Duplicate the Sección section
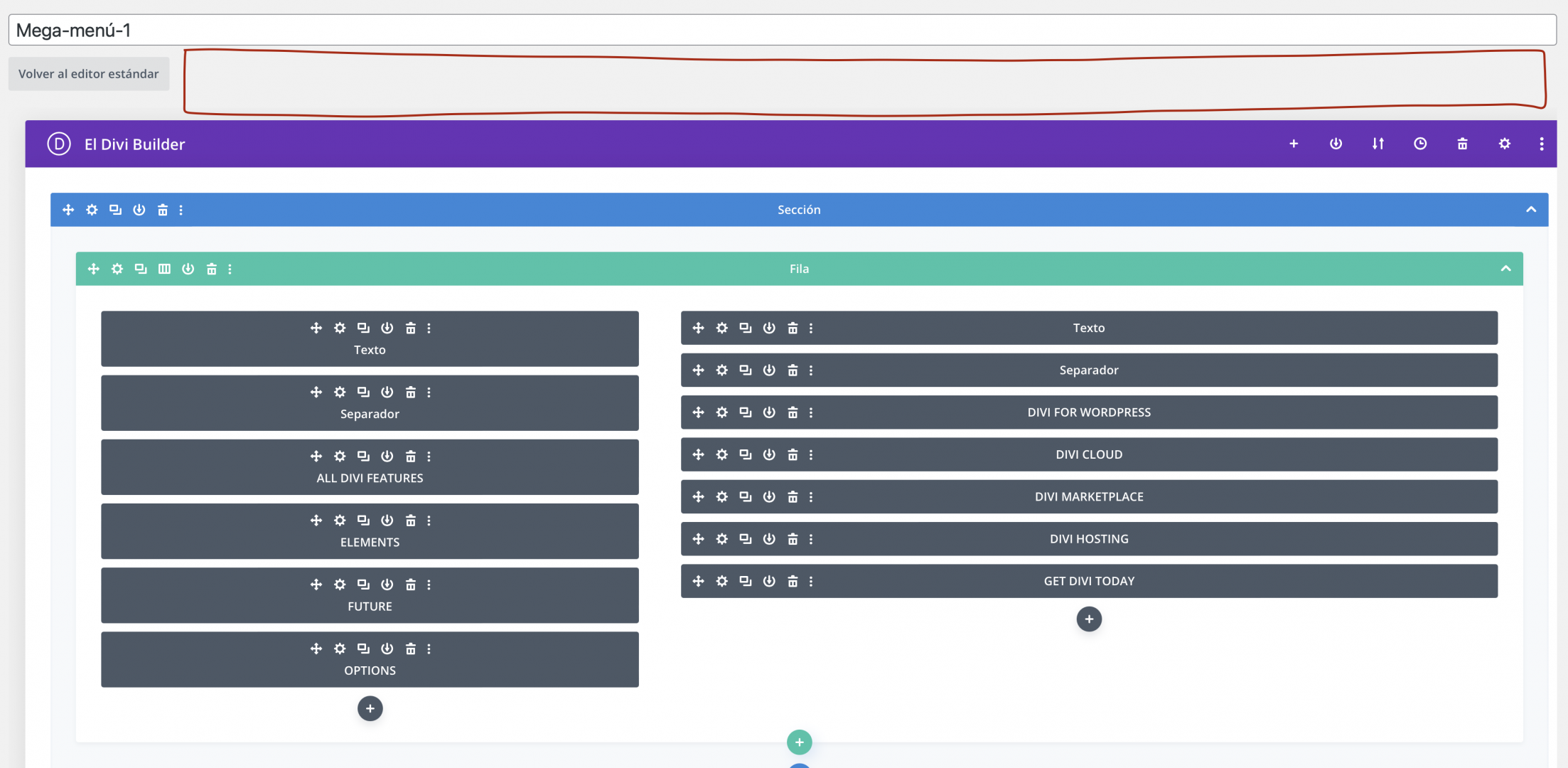 coord(115,210)
